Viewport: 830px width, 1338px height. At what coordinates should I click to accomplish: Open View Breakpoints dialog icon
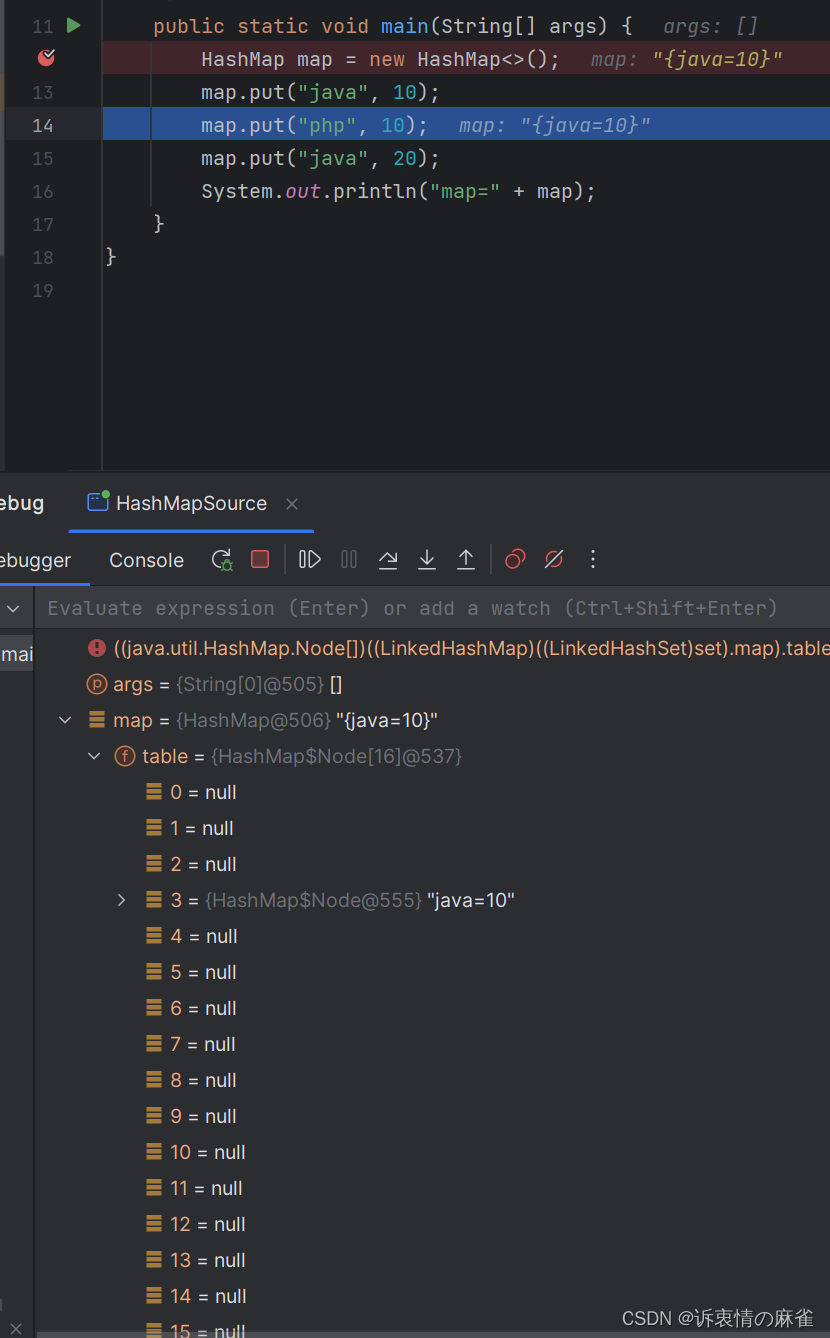515,560
